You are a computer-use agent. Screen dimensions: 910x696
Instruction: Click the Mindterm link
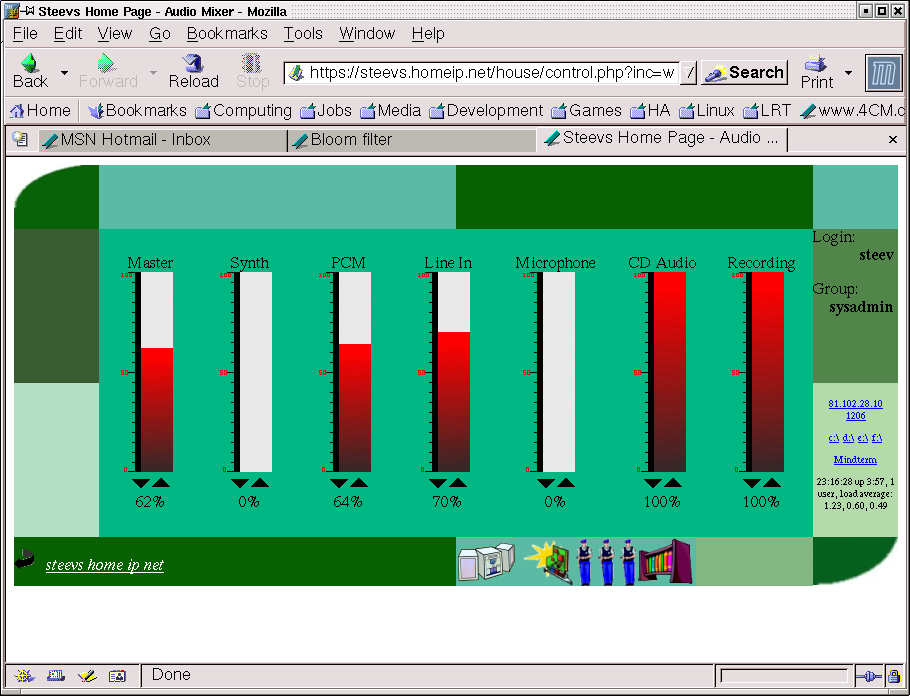(855, 460)
